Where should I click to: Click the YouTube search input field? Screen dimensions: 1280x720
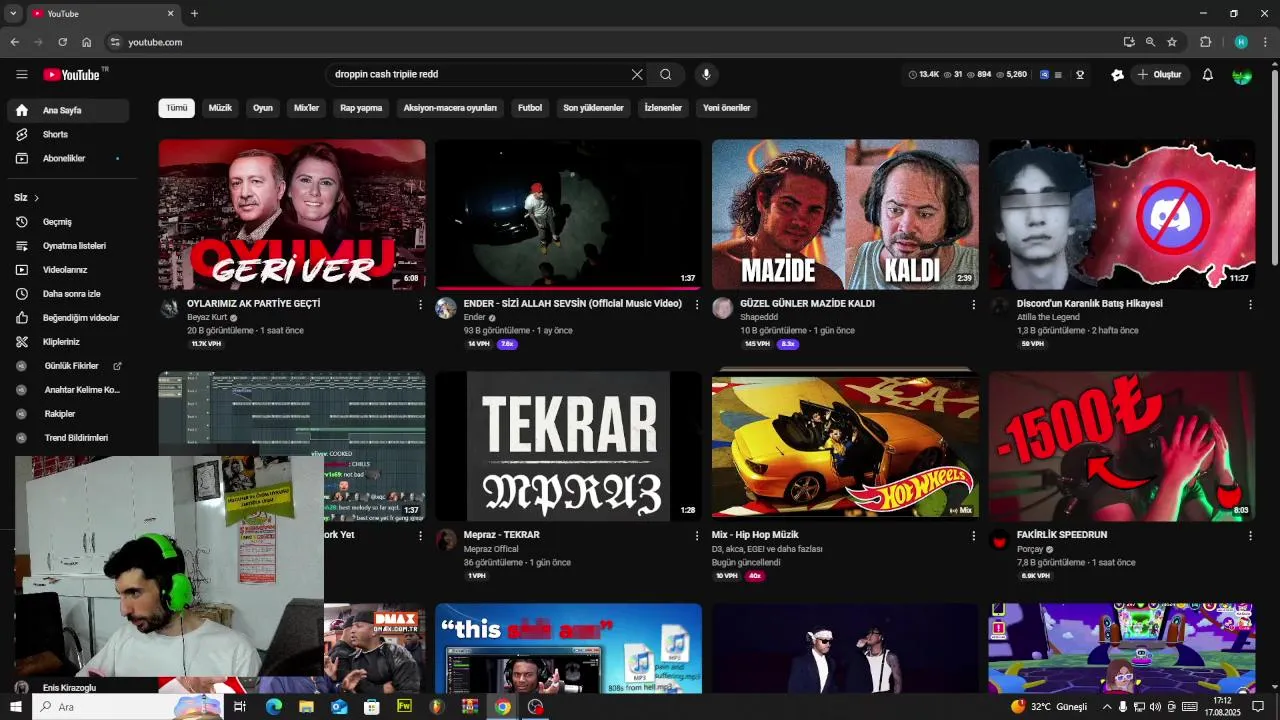tap(480, 74)
